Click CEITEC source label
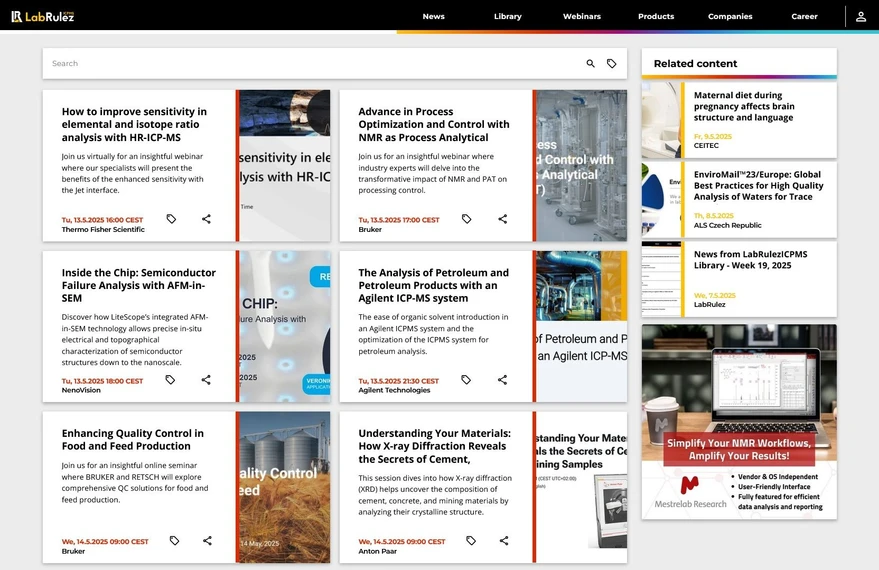 (x=706, y=145)
